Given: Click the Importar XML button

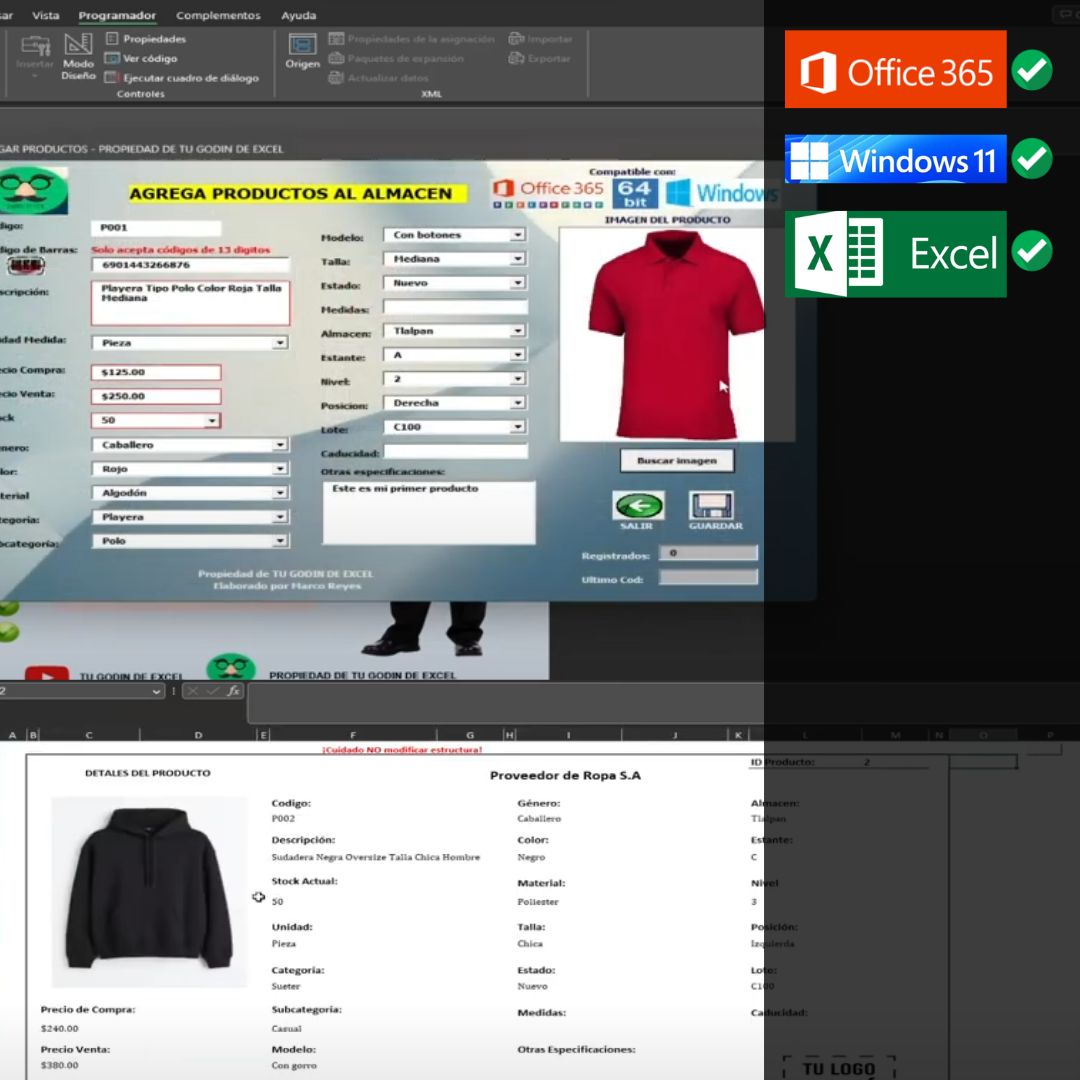Looking at the screenshot, I should [x=541, y=39].
